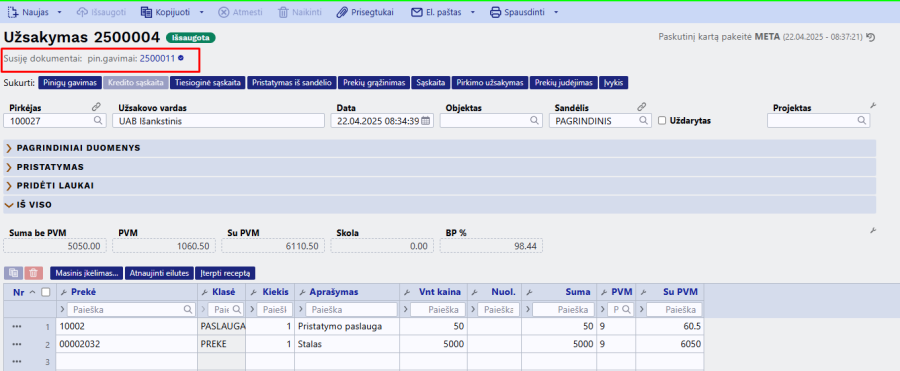Click the calendar icon in Data field
The image size is (900, 371).
(425, 121)
